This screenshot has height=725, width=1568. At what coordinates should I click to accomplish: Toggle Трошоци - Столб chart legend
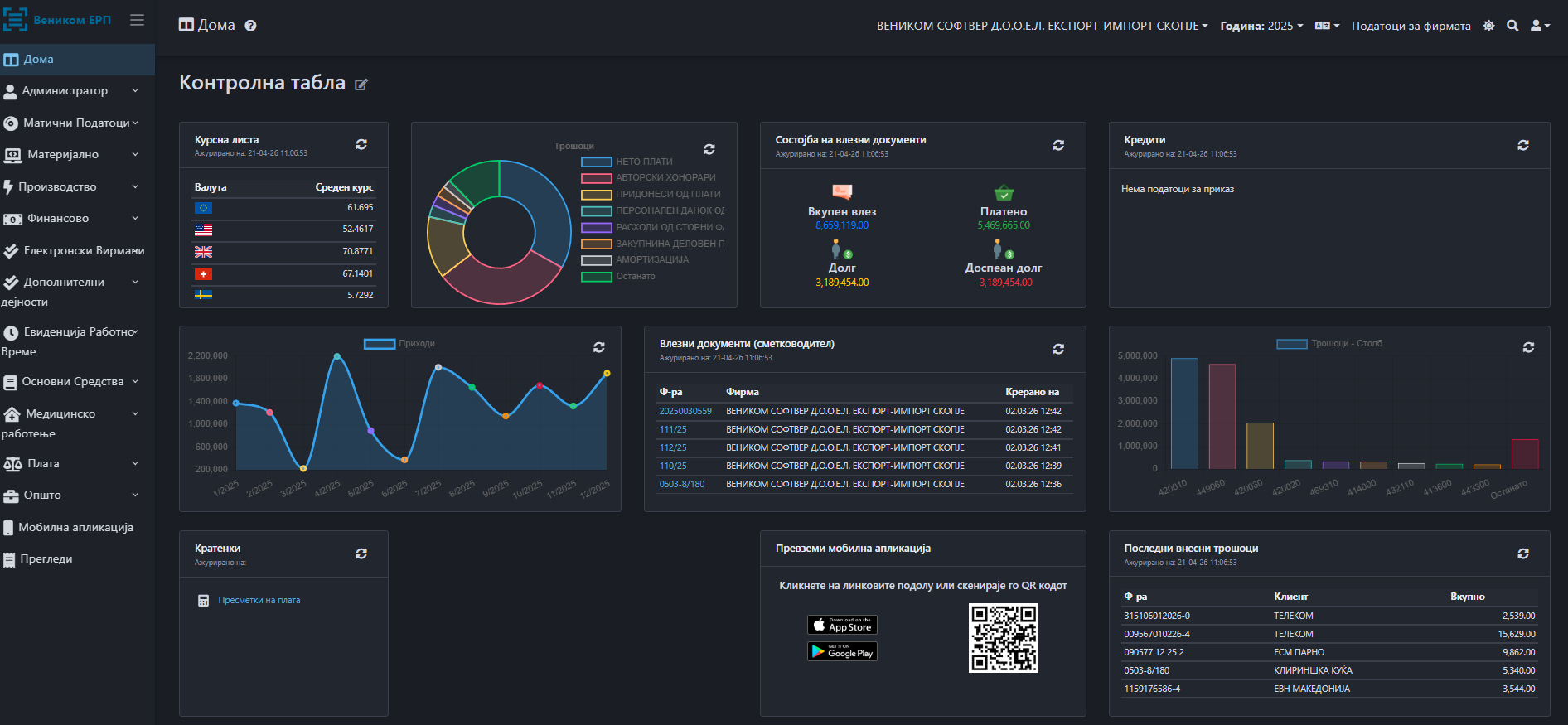1329,343
